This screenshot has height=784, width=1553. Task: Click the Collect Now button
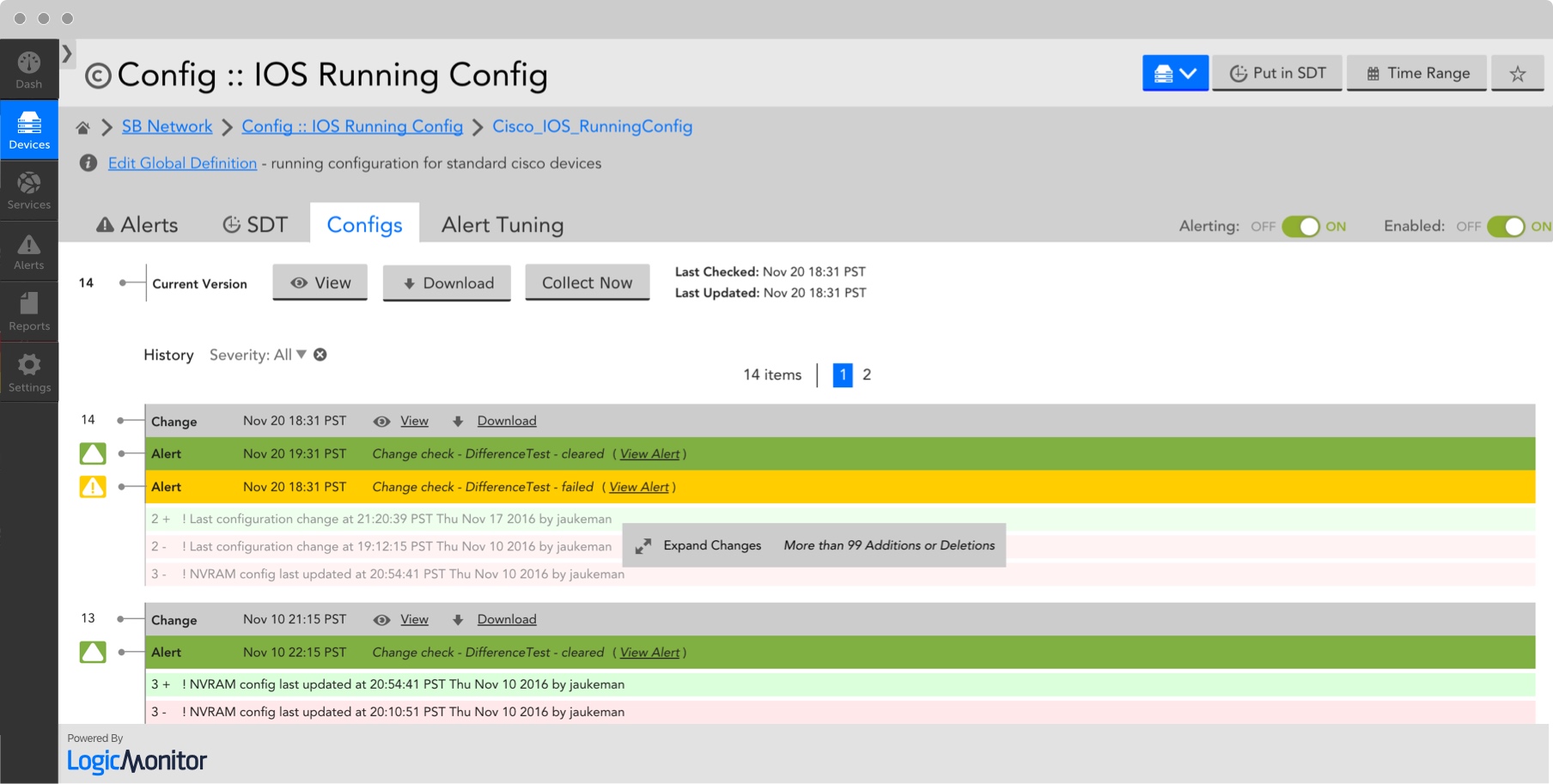588,283
